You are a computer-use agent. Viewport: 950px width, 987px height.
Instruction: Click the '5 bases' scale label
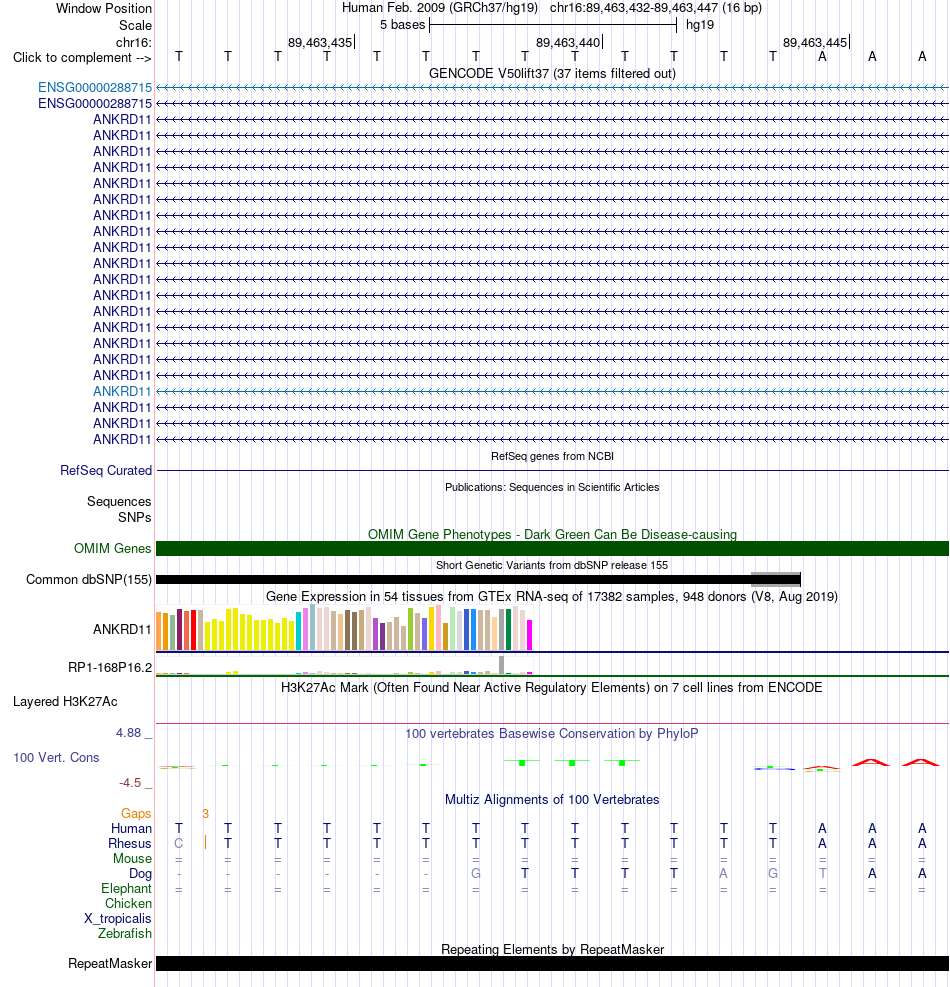tap(402, 25)
